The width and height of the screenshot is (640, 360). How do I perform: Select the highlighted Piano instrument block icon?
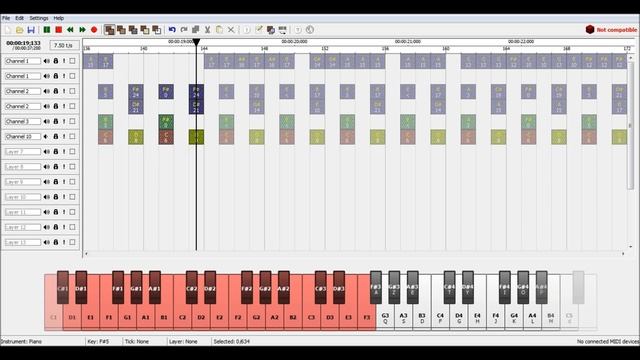[109, 30]
